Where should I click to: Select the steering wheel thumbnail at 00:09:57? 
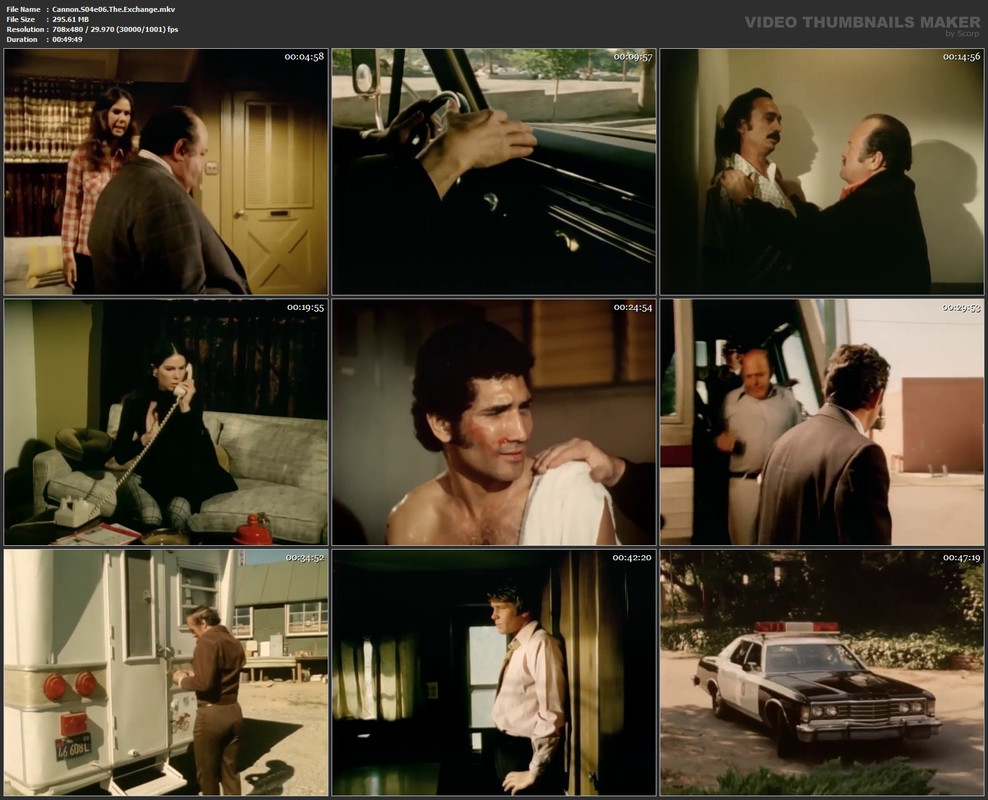494,172
